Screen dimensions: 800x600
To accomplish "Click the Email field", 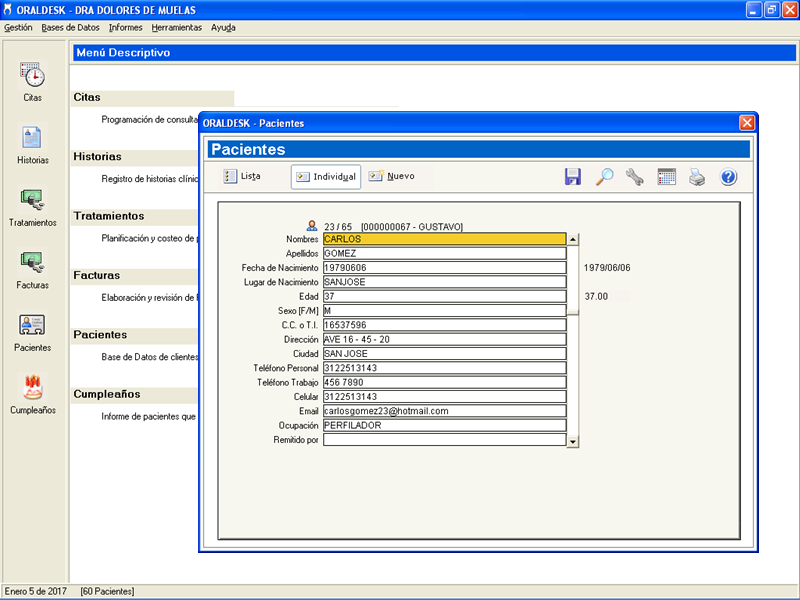I will (x=444, y=411).
